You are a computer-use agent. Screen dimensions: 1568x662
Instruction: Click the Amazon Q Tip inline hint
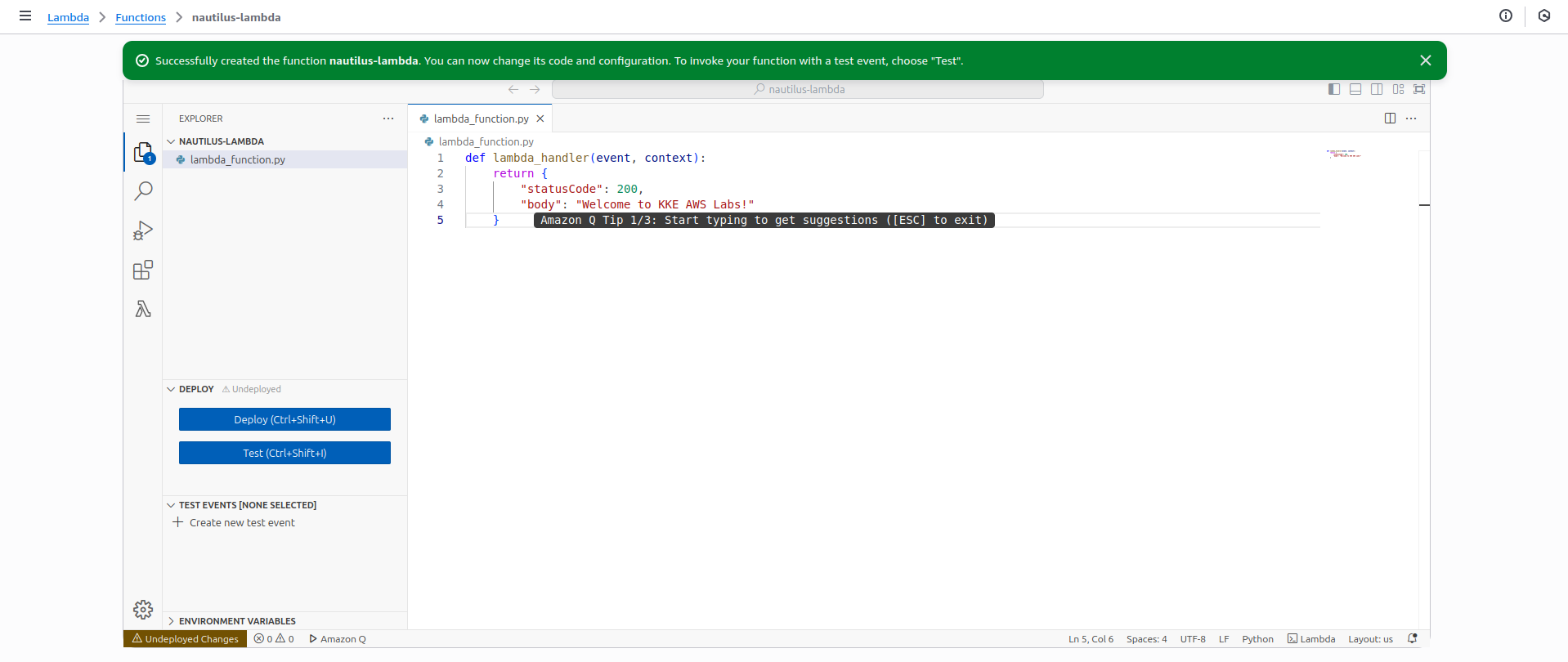[x=764, y=220]
